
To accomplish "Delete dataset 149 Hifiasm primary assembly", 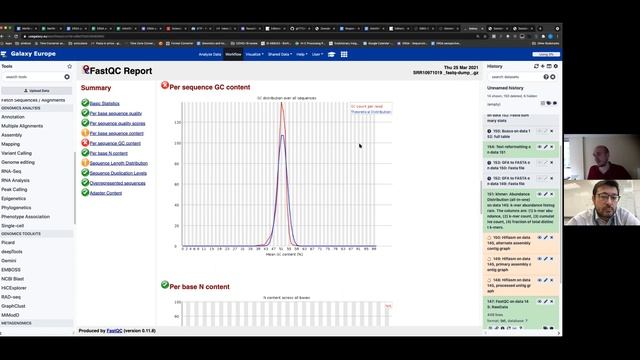I will [x=552, y=259].
